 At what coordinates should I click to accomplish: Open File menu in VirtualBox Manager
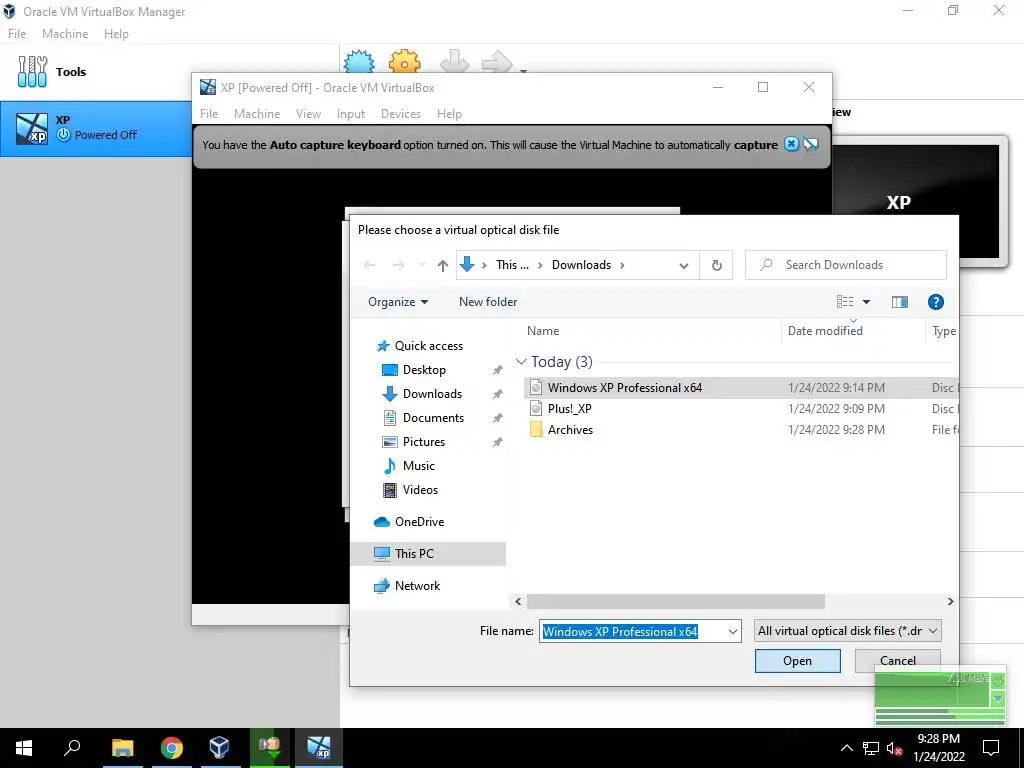[17, 34]
